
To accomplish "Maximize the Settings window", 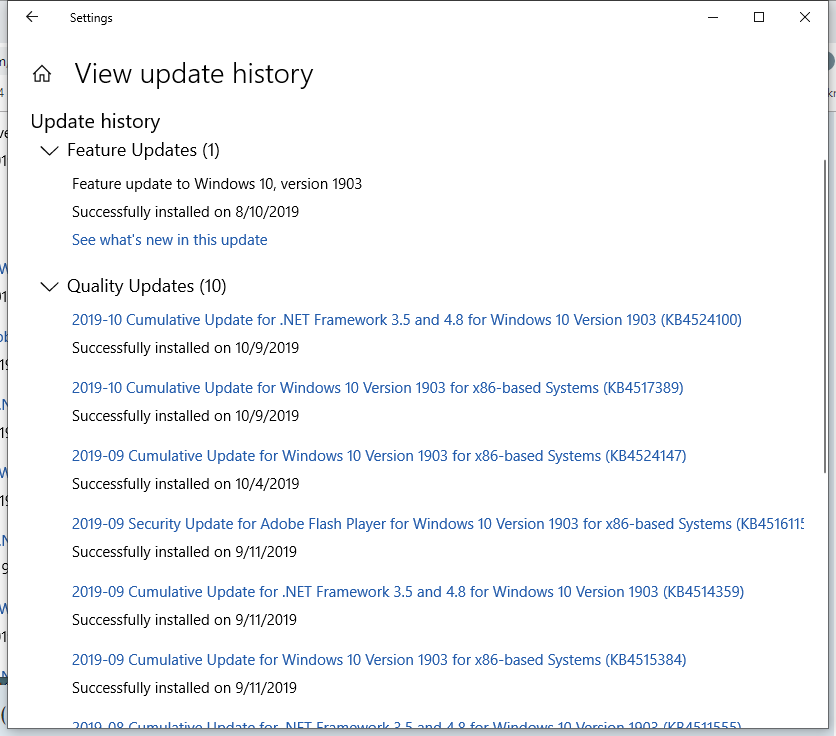I will coord(759,18).
